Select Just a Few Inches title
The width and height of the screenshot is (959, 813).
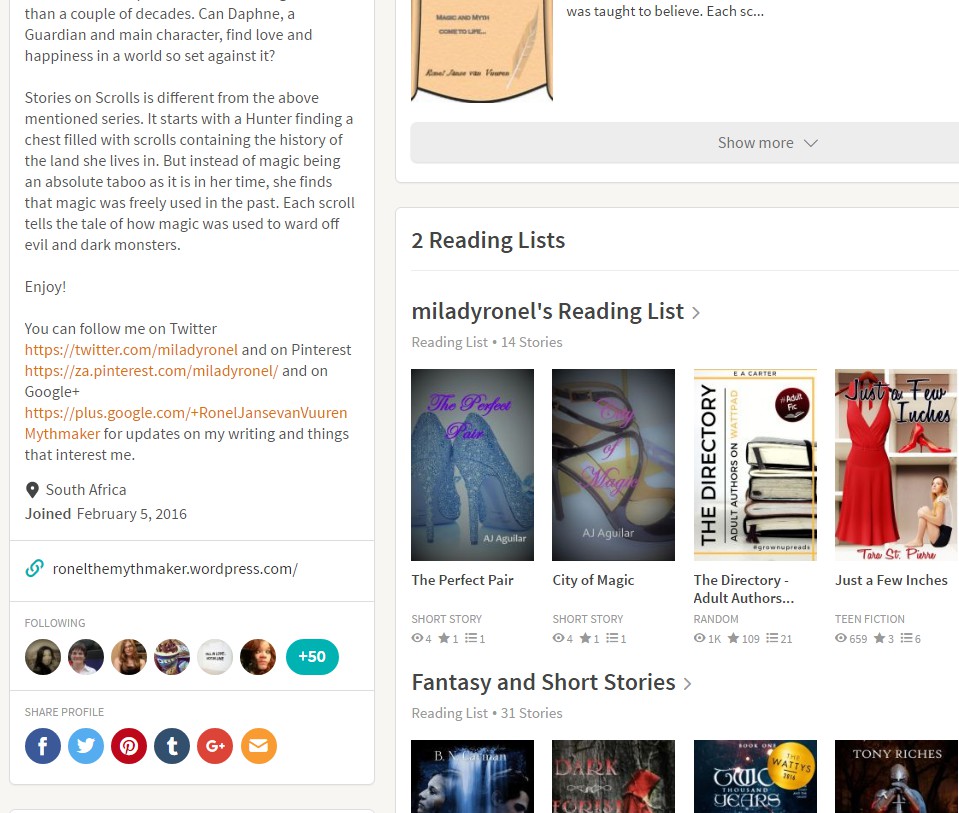tap(891, 580)
